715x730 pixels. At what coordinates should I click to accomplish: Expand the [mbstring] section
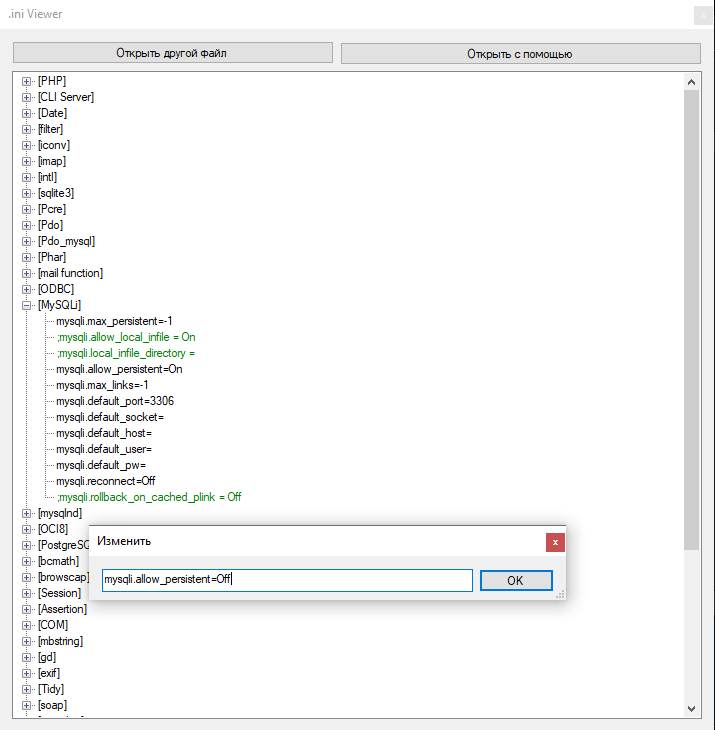pyautogui.click(x=27, y=642)
